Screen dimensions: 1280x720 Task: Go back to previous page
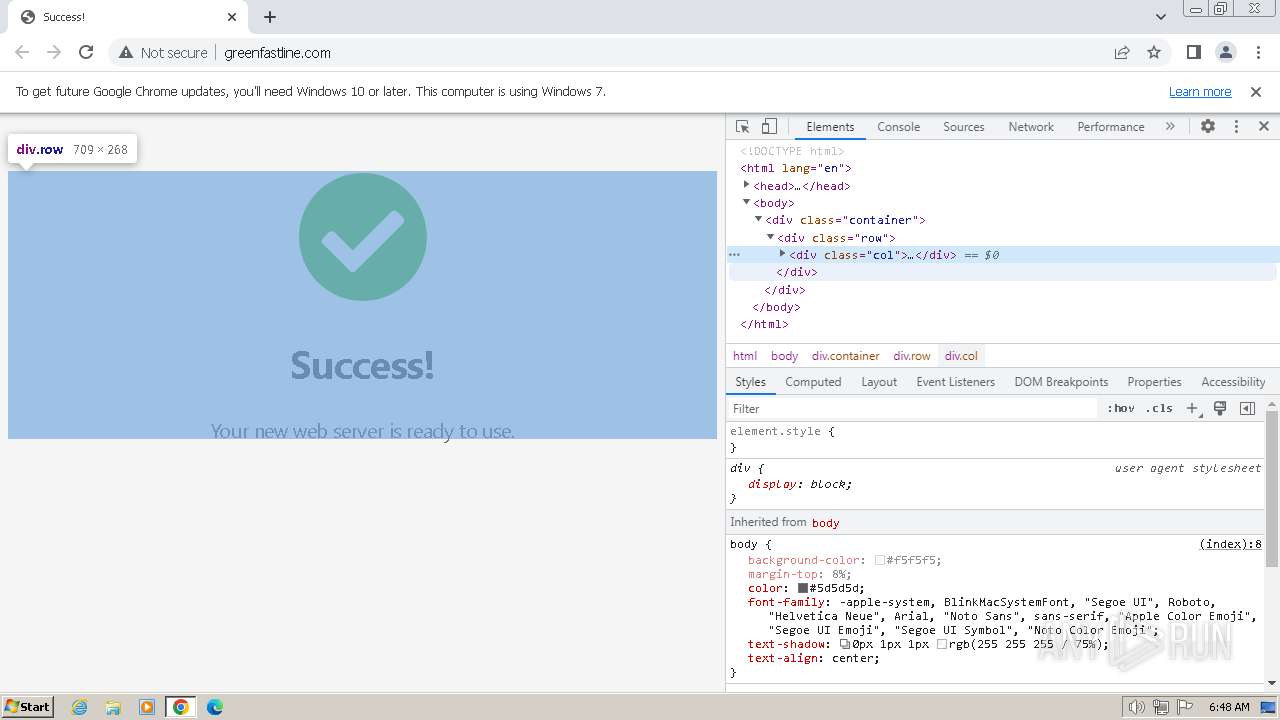click(22, 52)
